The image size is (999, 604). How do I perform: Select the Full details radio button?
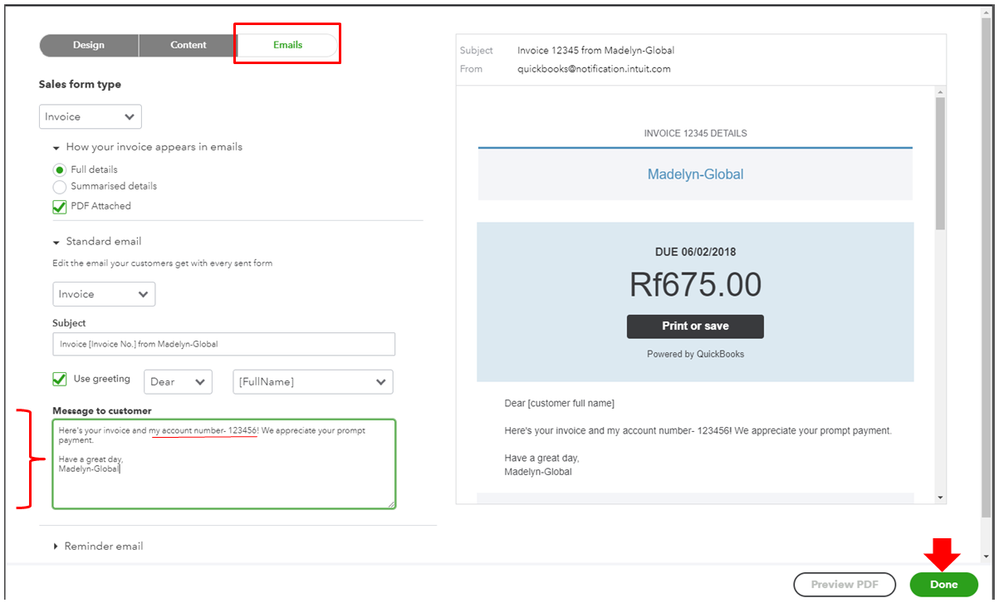[59, 170]
